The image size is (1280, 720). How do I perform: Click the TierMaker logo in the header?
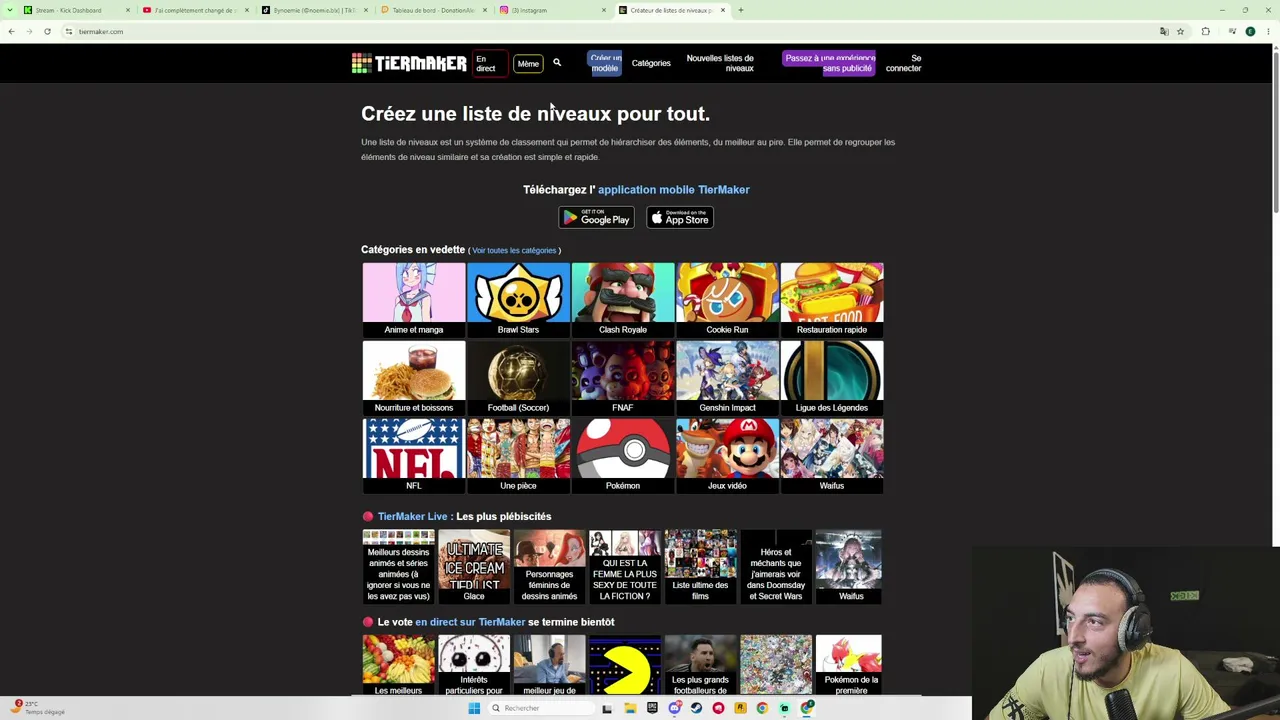409,64
